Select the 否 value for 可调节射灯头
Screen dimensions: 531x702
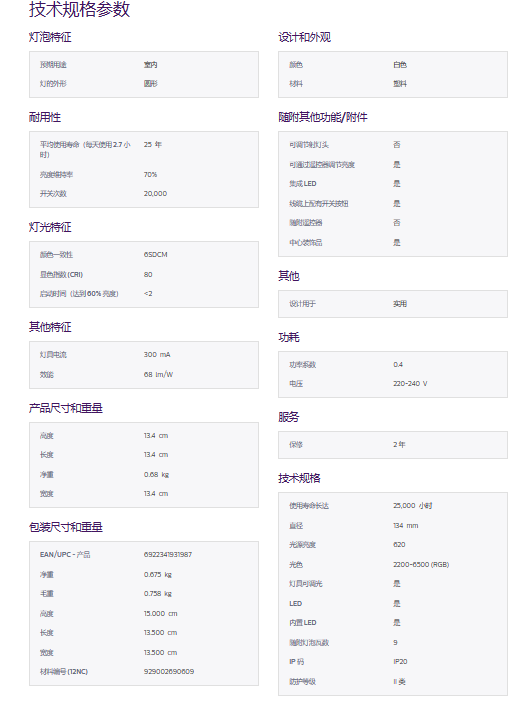point(397,144)
